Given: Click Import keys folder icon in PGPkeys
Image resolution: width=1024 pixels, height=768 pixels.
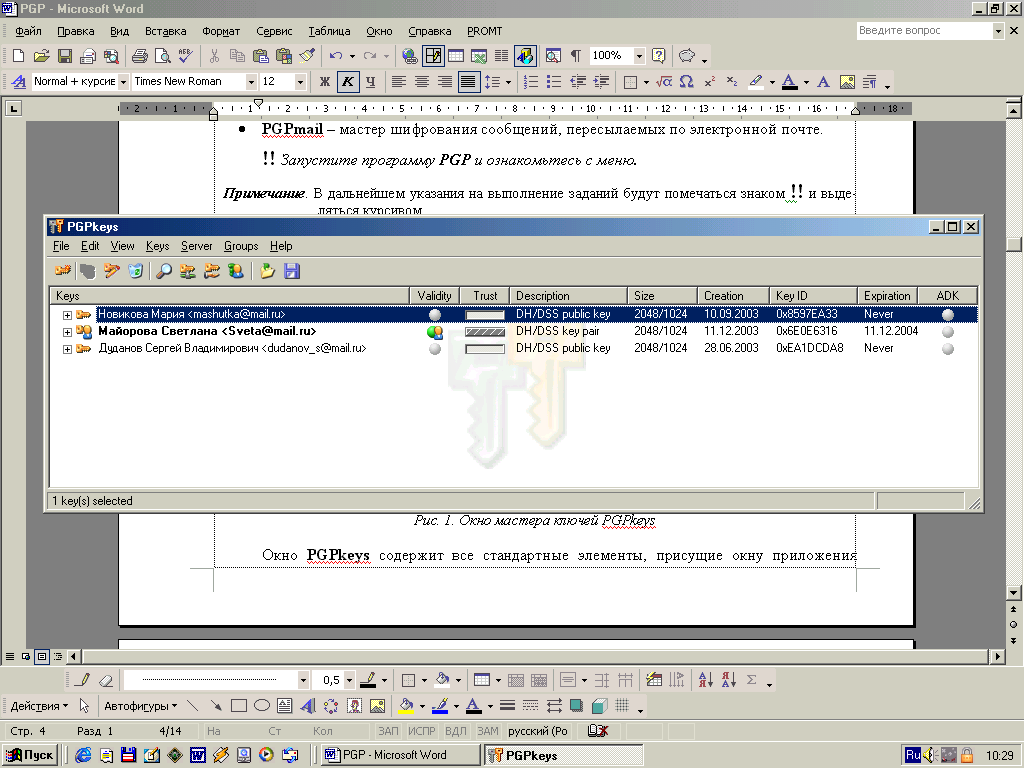Looking at the screenshot, I should tap(267, 270).
